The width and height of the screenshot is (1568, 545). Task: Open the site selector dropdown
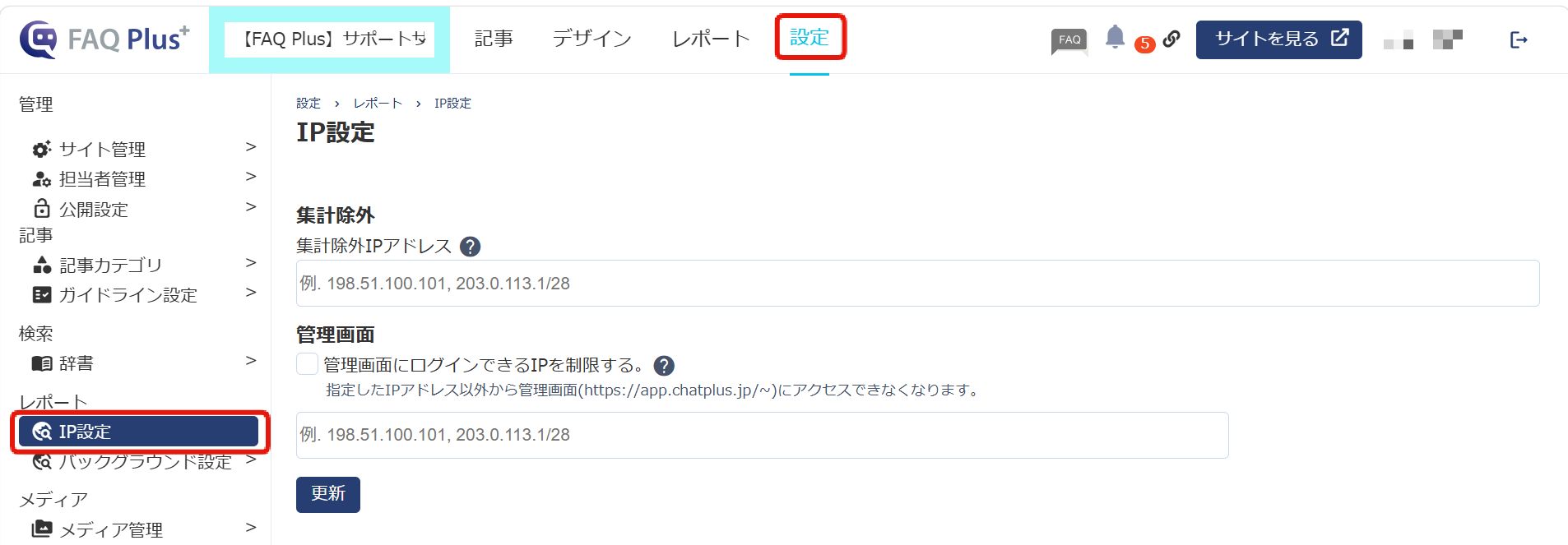point(329,39)
